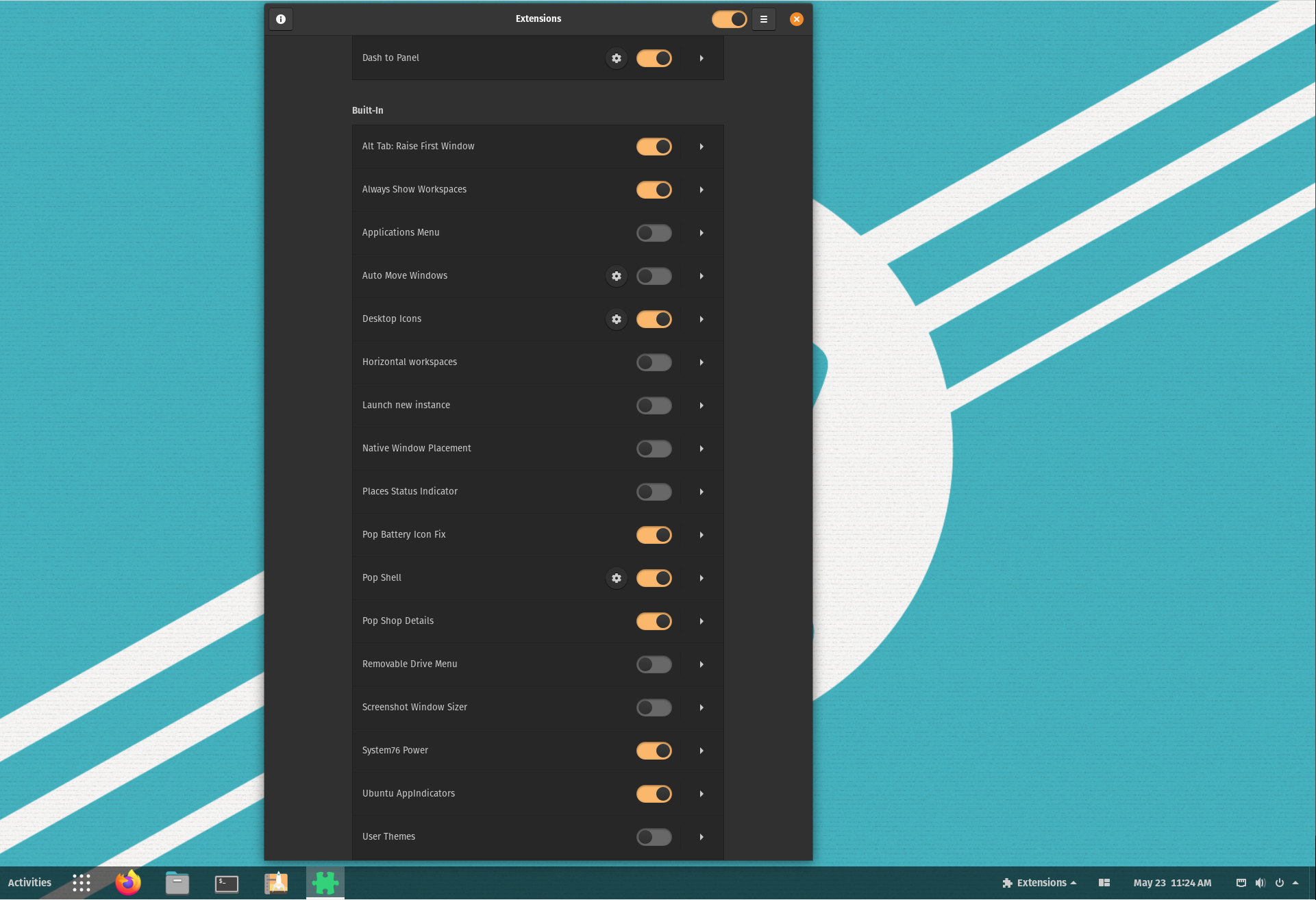Open the power menu icon in system tray
Image resolution: width=1316 pixels, height=900 pixels.
point(1279,883)
